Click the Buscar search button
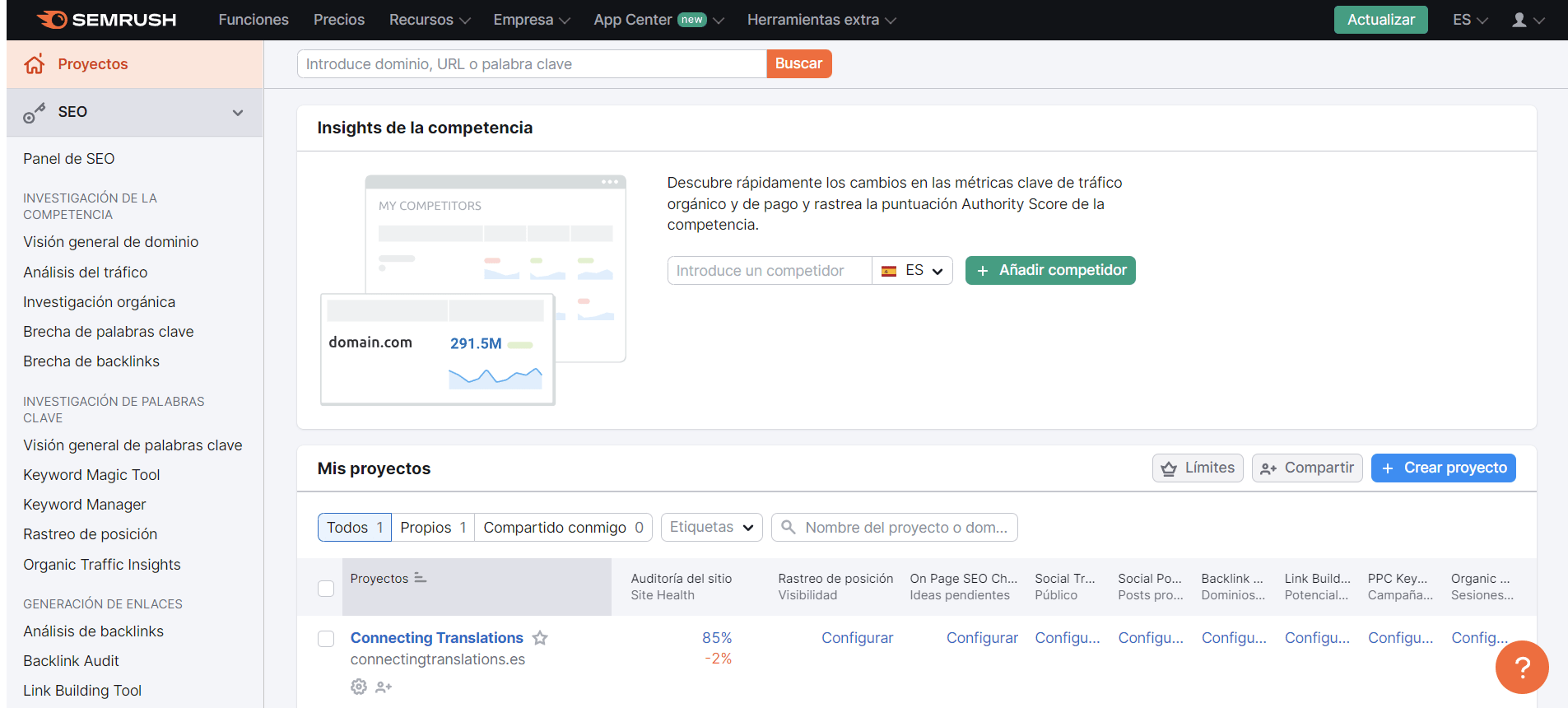This screenshot has height=708, width=1568. coord(798,63)
